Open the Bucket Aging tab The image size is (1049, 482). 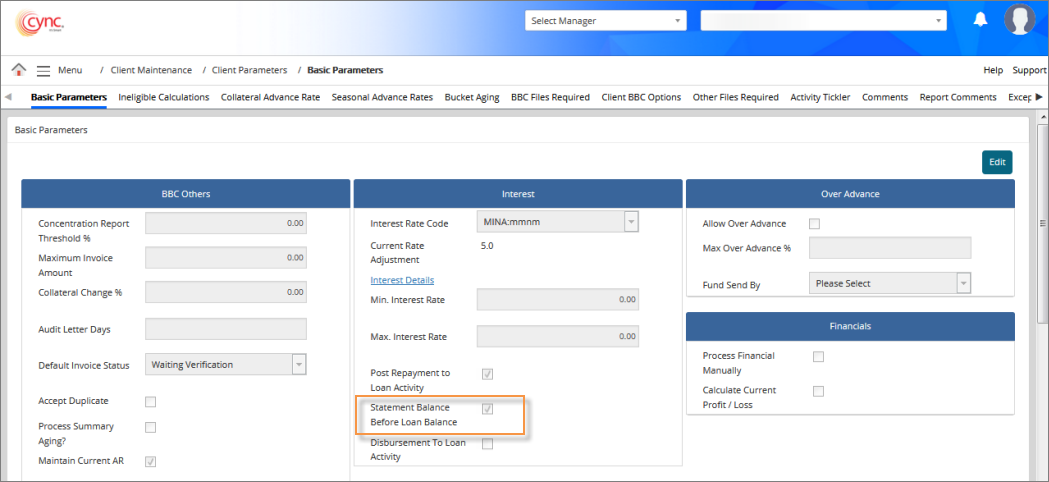pos(472,97)
